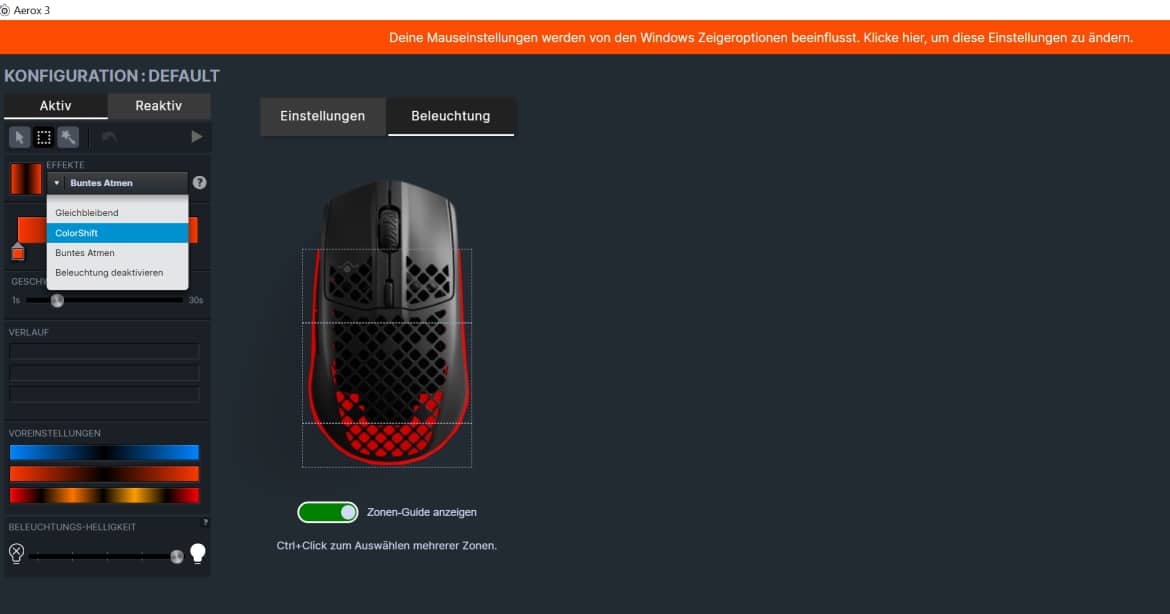Play the lighting effect preview

click(196, 137)
